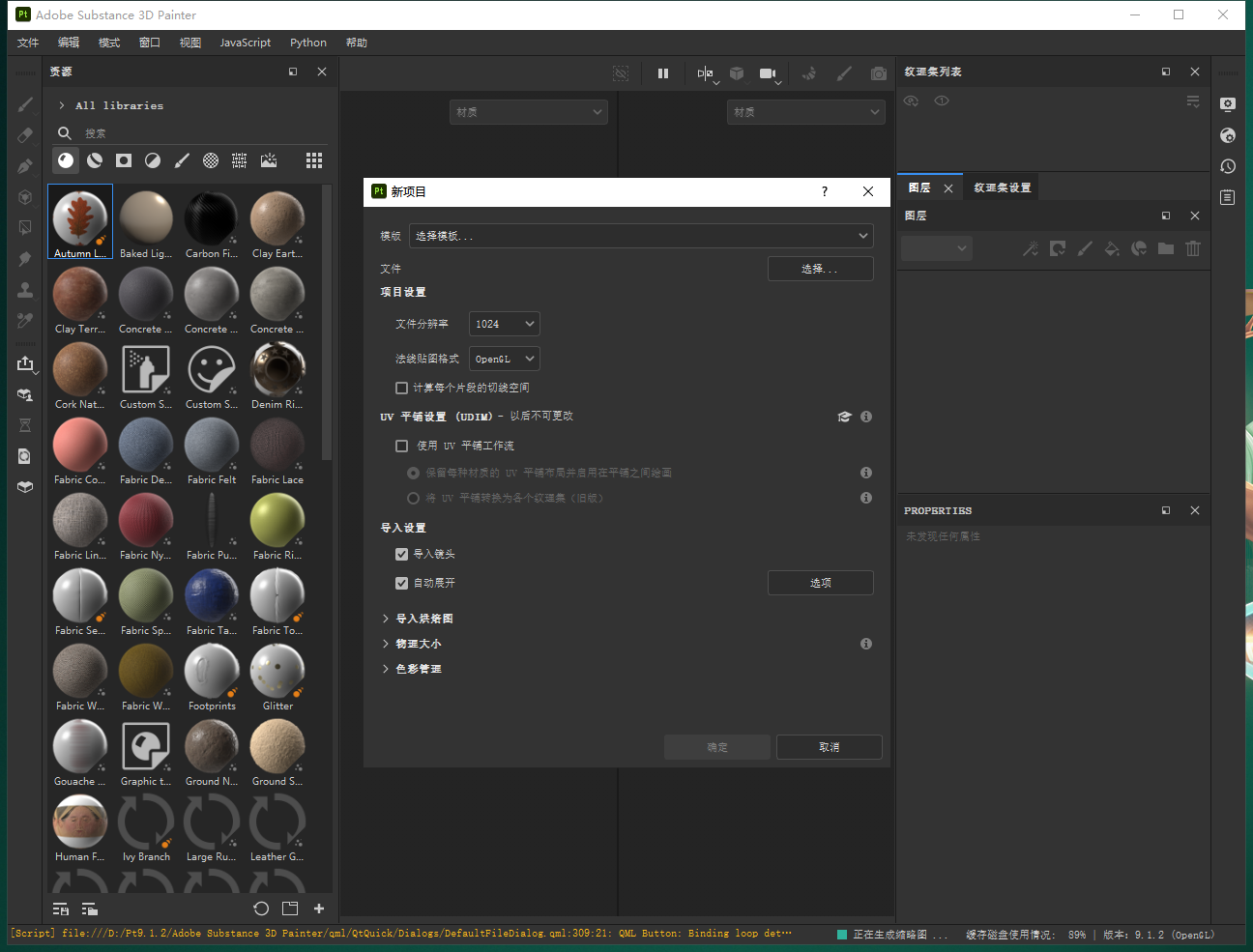The width and height of the screenshot is (1253, 952).
Task: Open display settings icon on right sidebar
Action: 1228,104
